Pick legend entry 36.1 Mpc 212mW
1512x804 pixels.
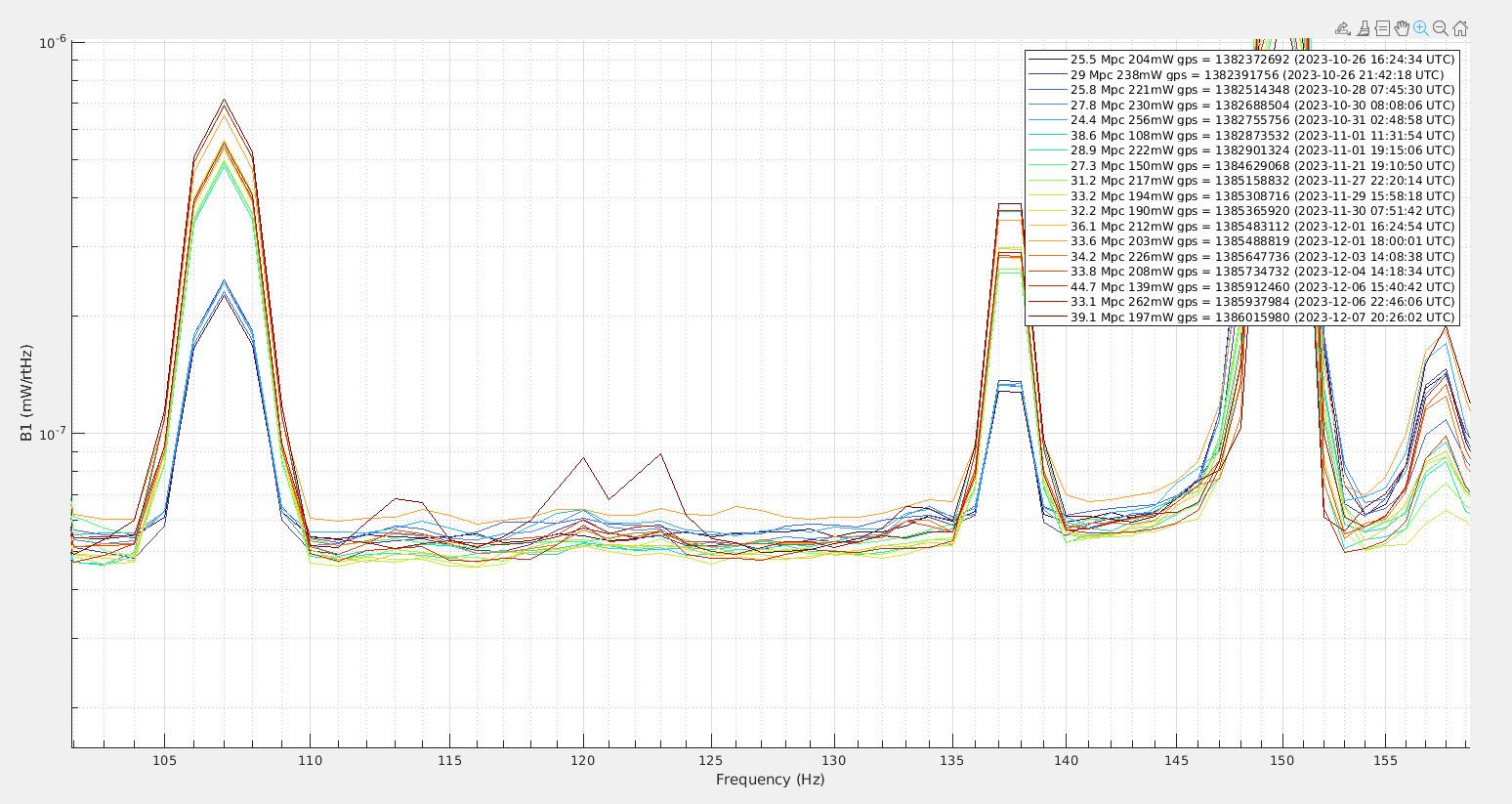1241,227
